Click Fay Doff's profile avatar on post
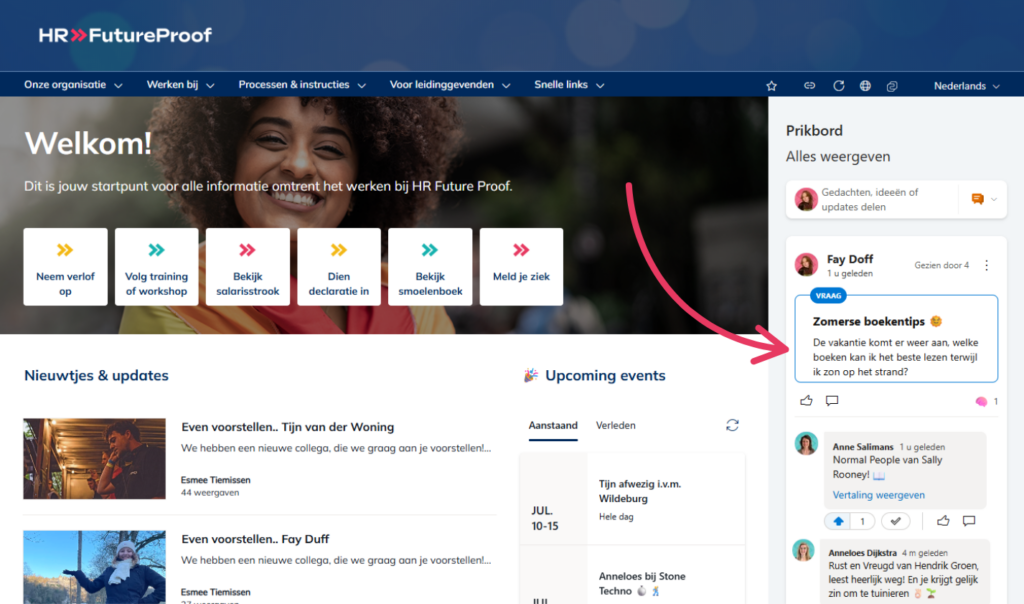The image size is (1024, 604). pos(807,264)
